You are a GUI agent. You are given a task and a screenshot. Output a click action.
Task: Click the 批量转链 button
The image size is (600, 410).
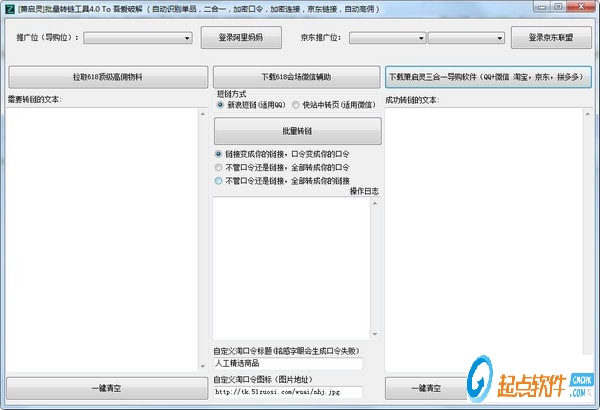pos(298,131)
